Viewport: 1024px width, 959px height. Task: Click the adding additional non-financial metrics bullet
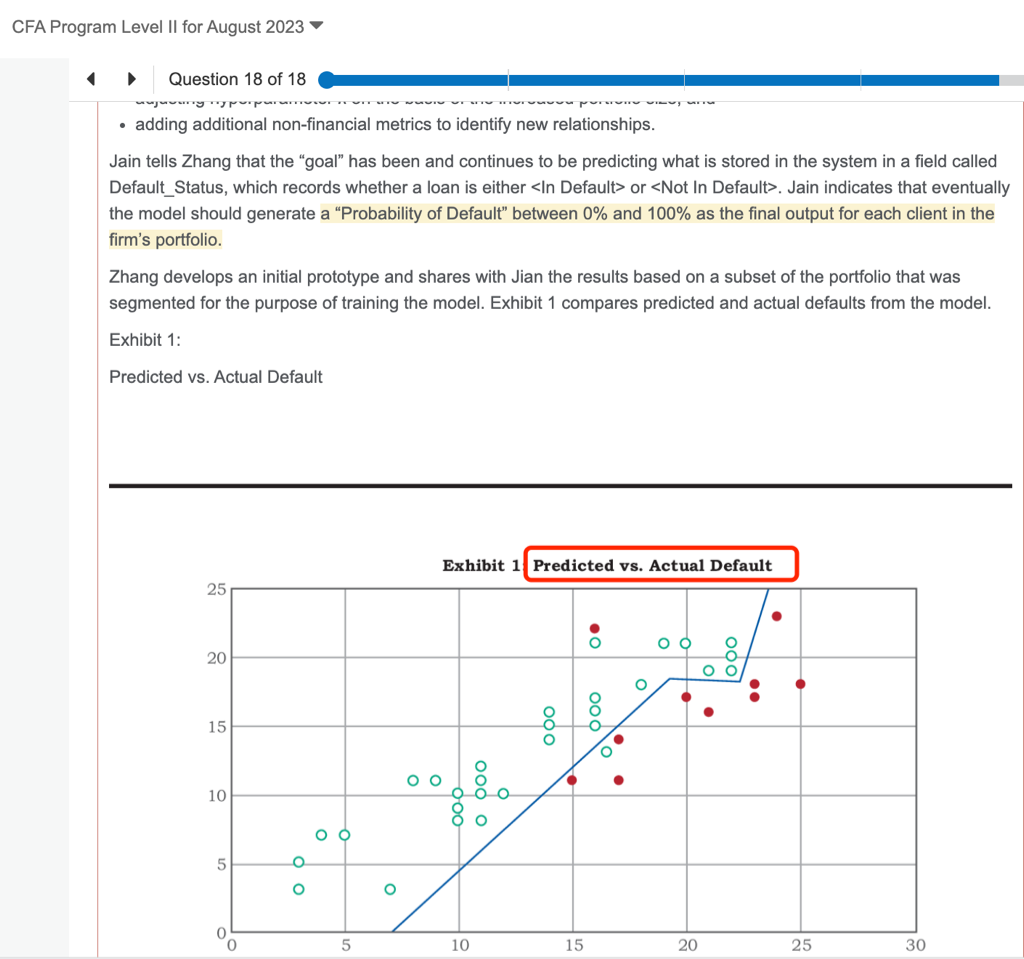click(x=394, y=125)
